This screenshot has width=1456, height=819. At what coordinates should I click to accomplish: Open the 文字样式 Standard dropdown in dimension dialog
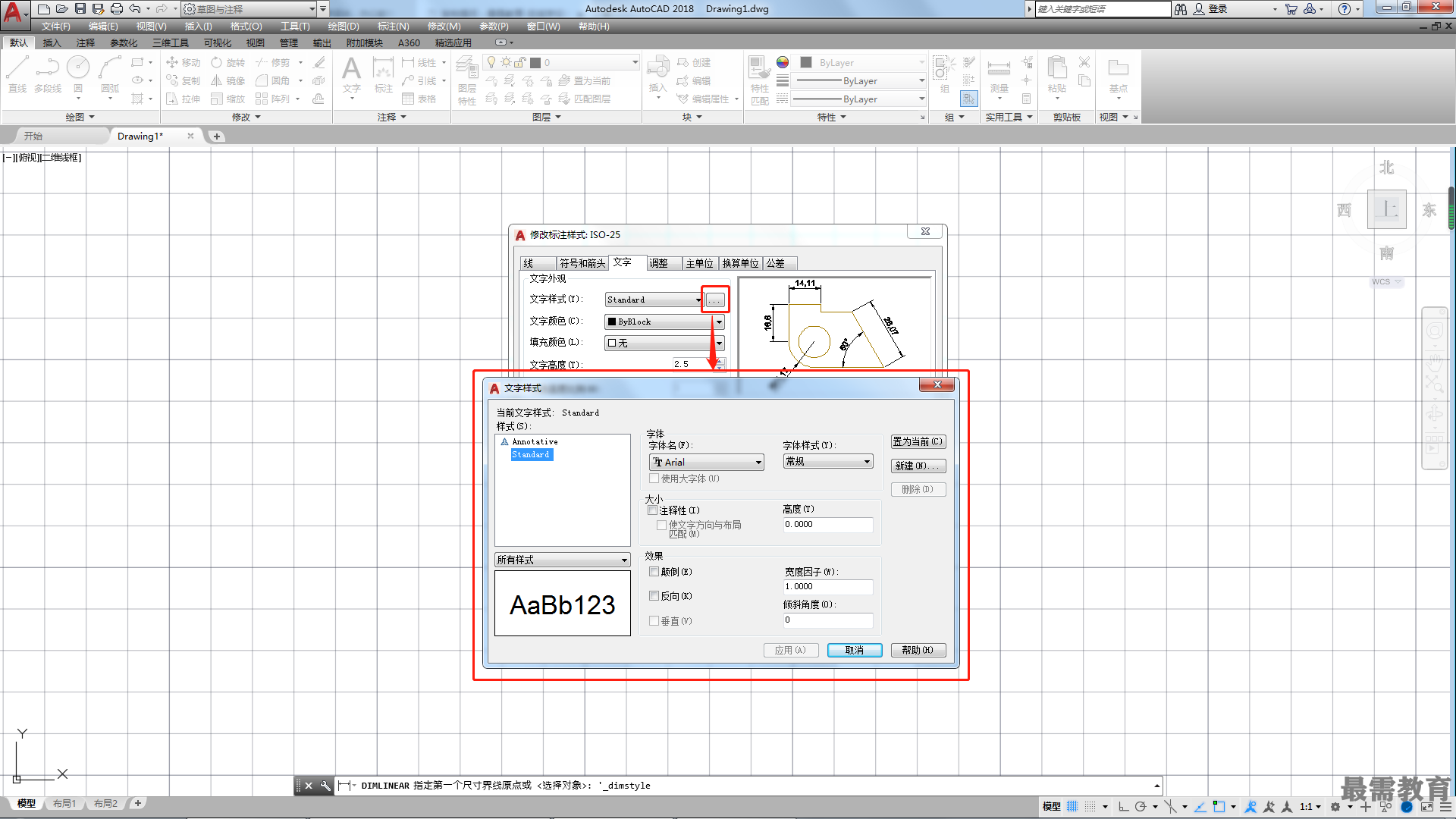(x=654, y=300)
